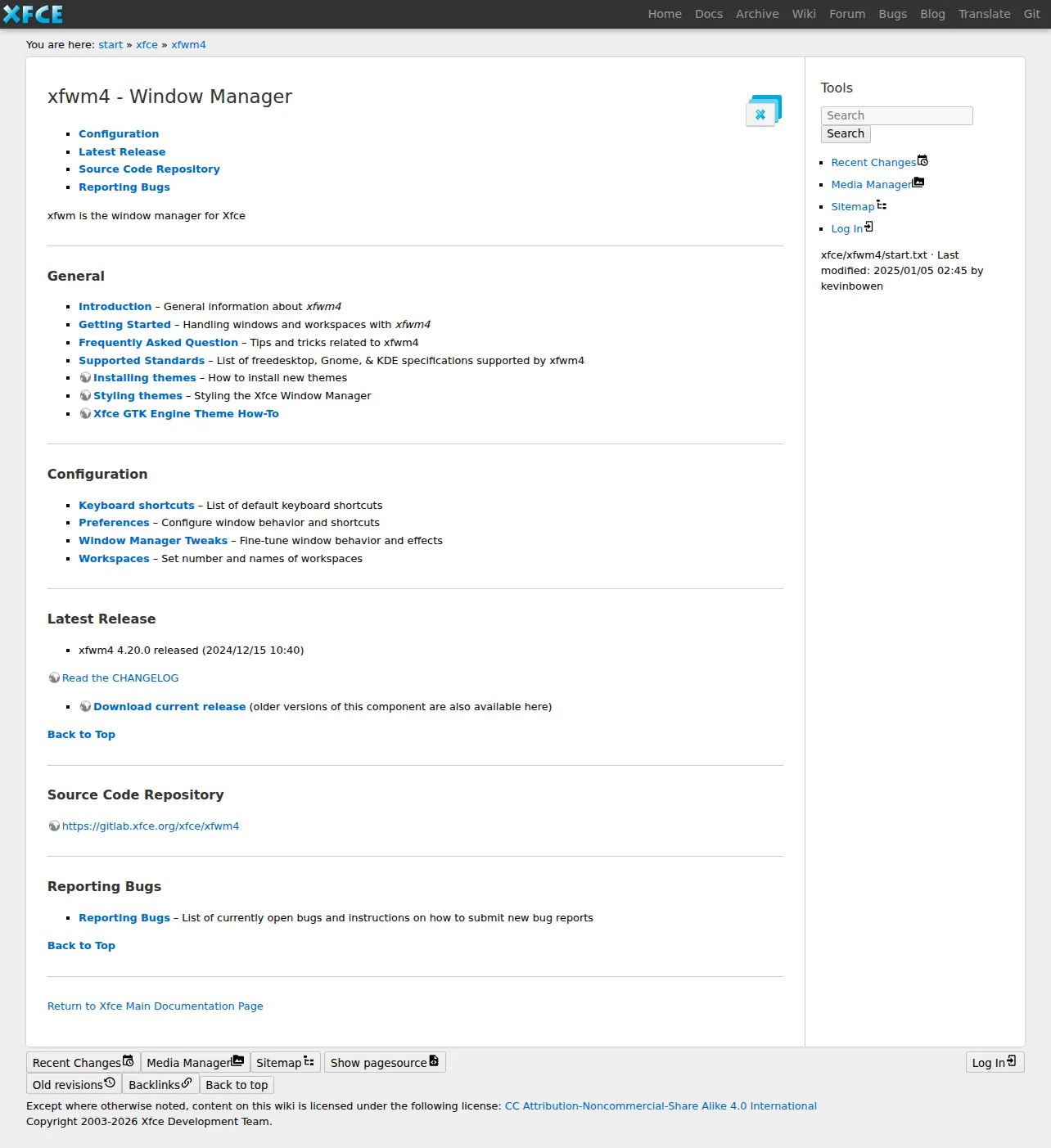
Task: Click xfce in the breadcrumb trail
Action: (147, 44)
